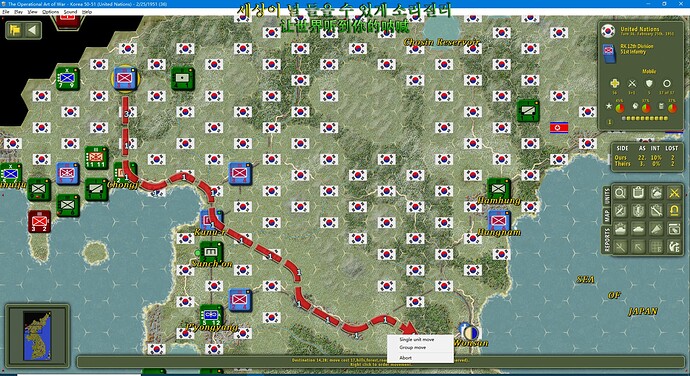
Task: Open the Play menu
Action: pos(18,12)
